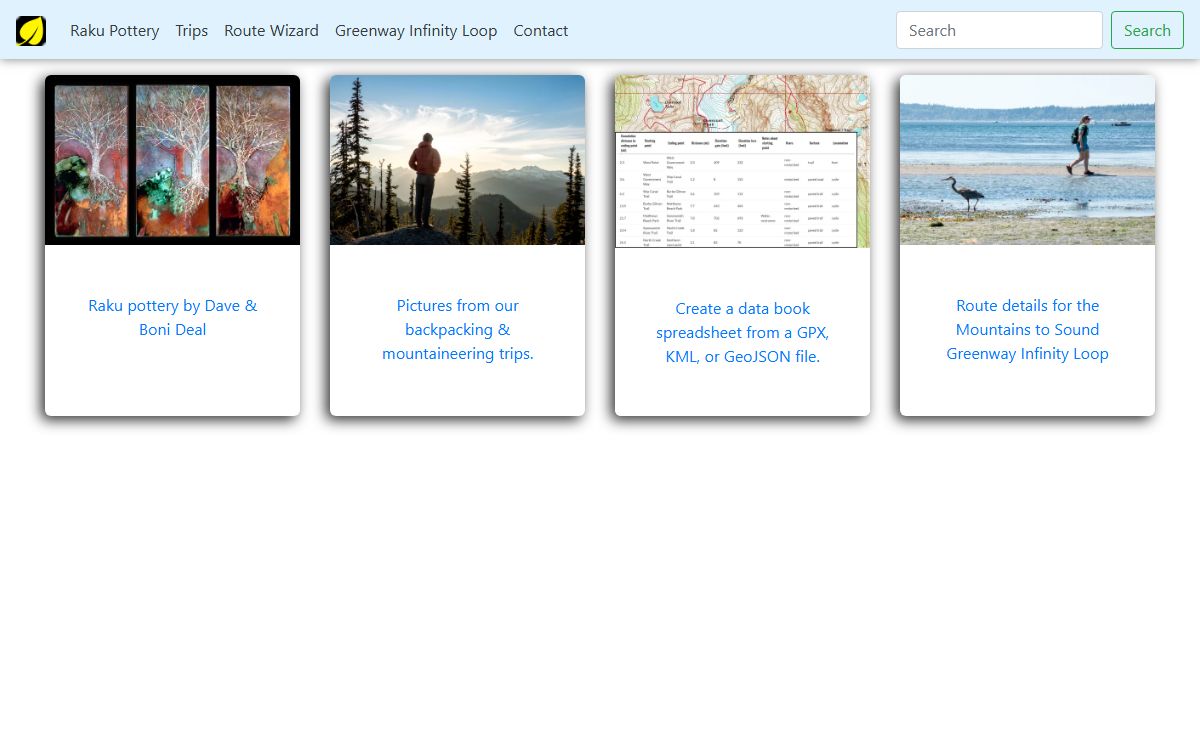This screenshot has width=1200, height=740.
Task: Click the hiker silhouette in orange jacket
Action: click(x=424, y=180)
